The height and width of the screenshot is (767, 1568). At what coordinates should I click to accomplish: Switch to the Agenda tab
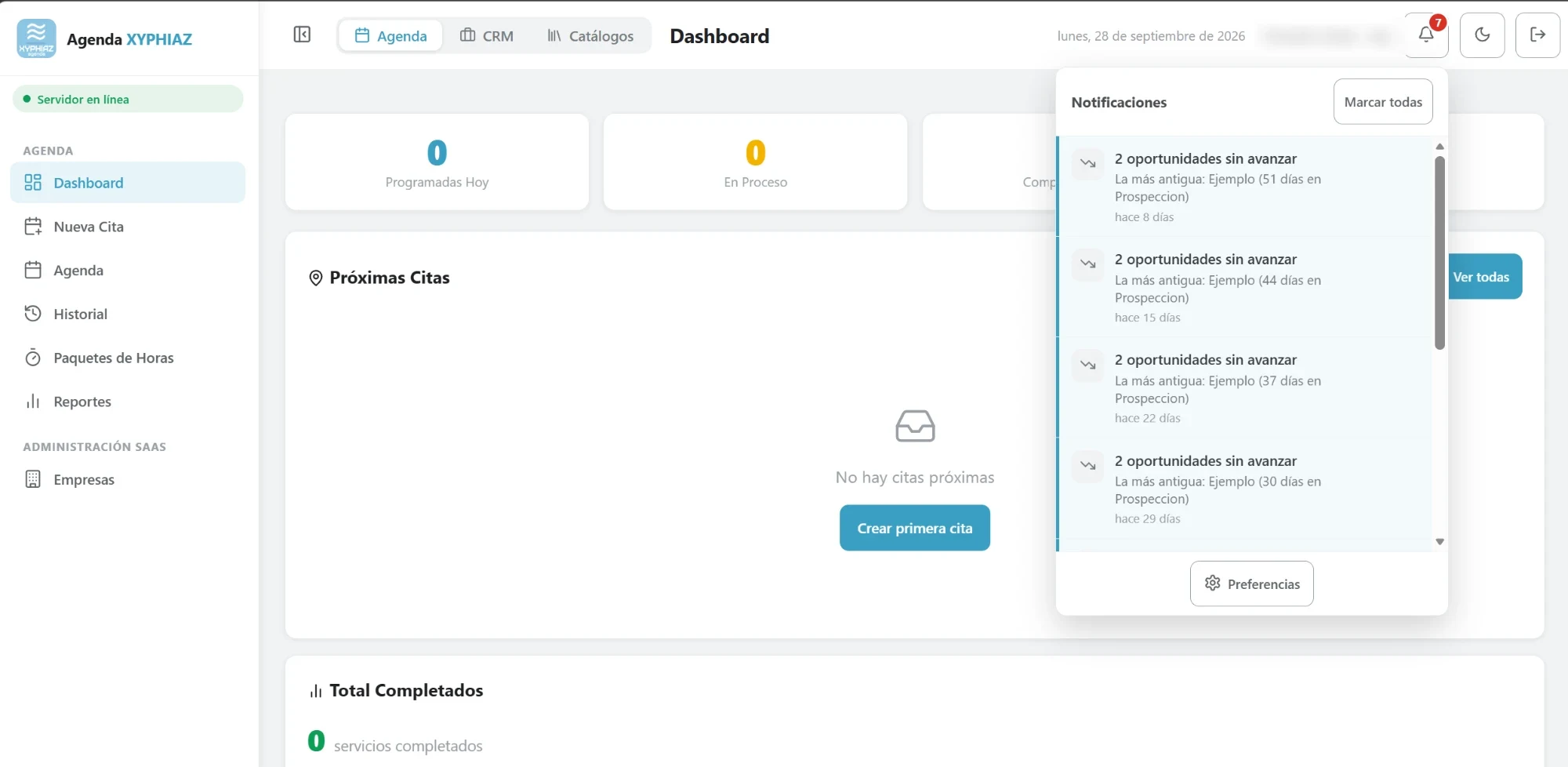[x=390, y=35]
